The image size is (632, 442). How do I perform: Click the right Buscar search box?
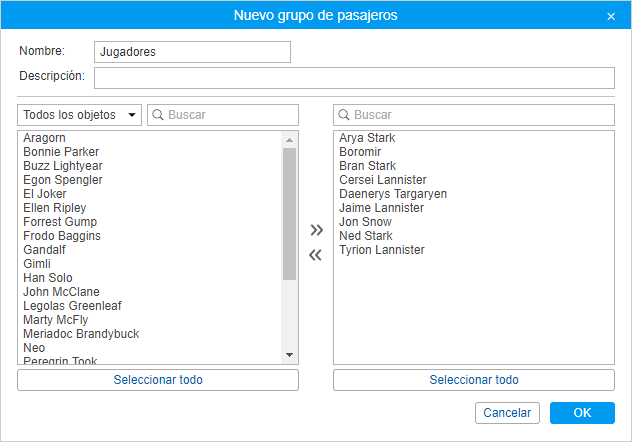tap(480, 115)
